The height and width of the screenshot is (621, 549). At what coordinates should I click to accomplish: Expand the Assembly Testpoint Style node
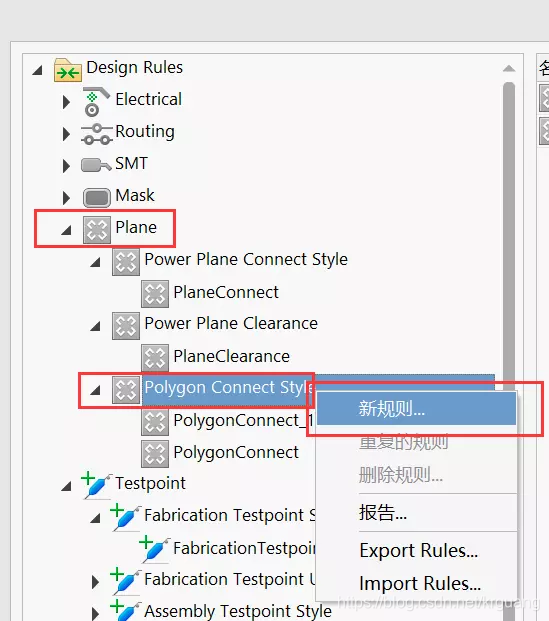click(x=95, y=613)
